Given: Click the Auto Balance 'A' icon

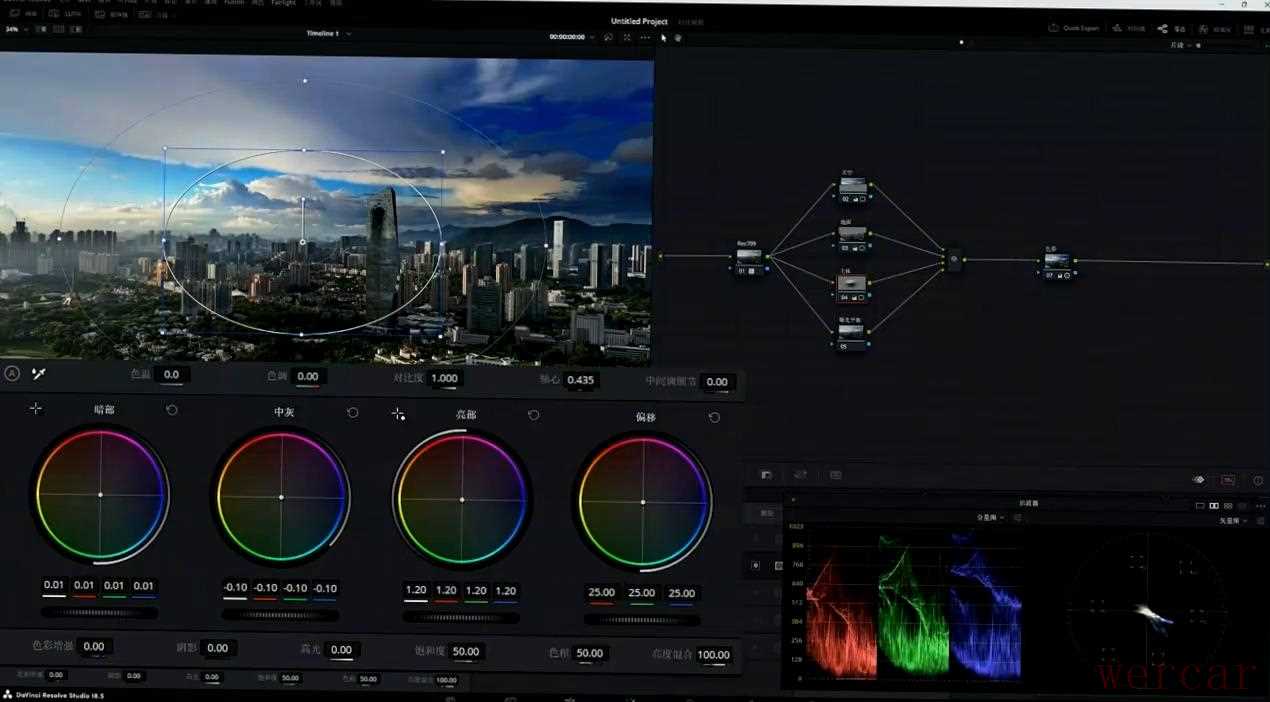Looking at the screenshot, I should click(x=12, y=373).
